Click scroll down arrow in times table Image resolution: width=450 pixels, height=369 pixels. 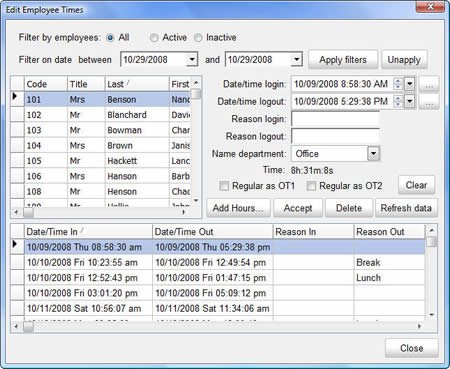pyautogui.click(x=432, y=314)
